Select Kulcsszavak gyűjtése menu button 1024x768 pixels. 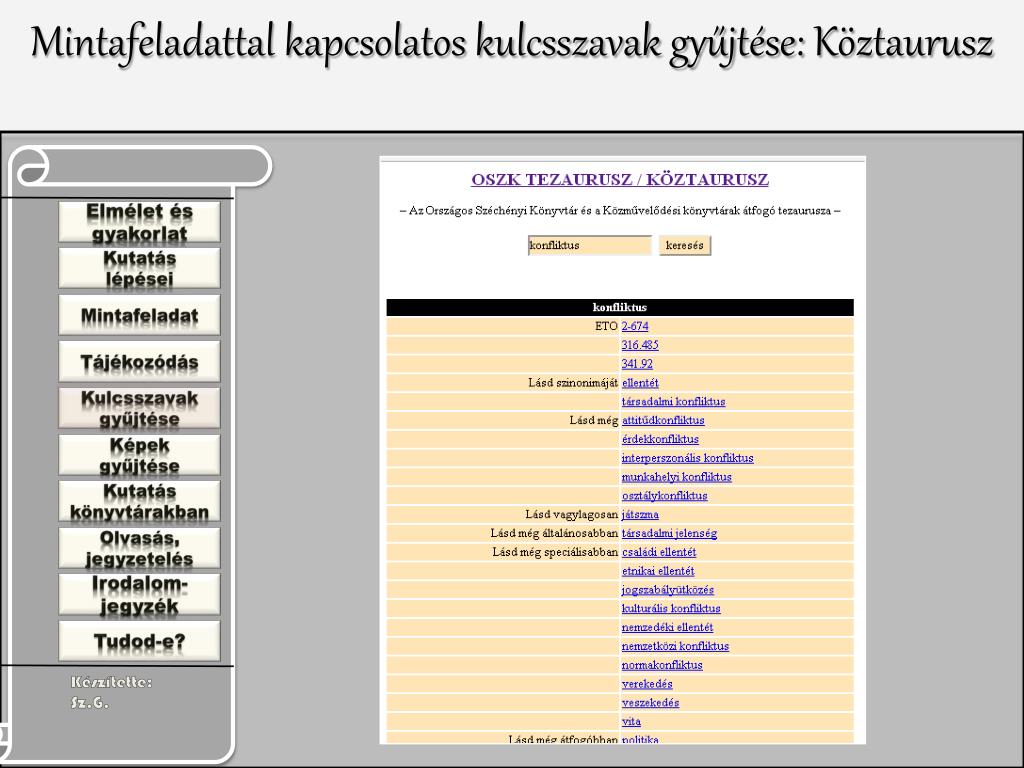139,408
